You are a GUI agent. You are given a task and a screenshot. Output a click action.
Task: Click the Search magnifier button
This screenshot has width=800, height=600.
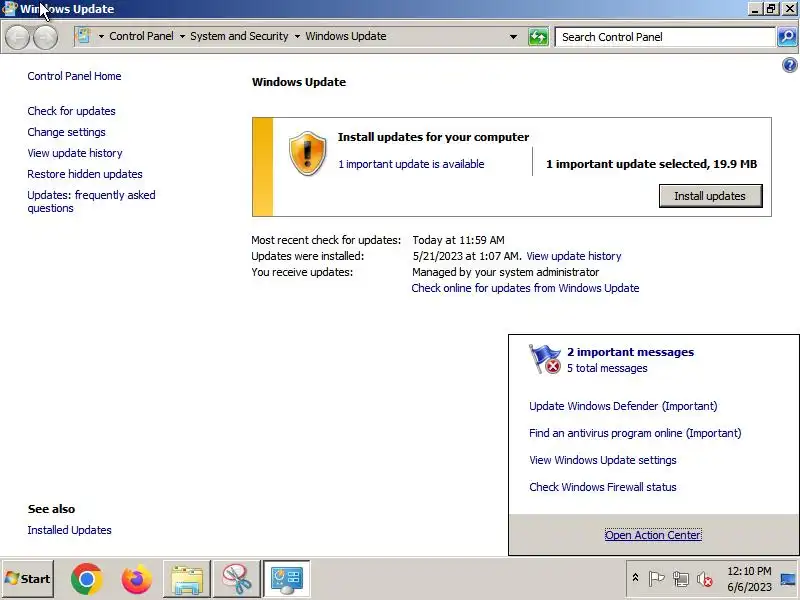pos(787,37)
